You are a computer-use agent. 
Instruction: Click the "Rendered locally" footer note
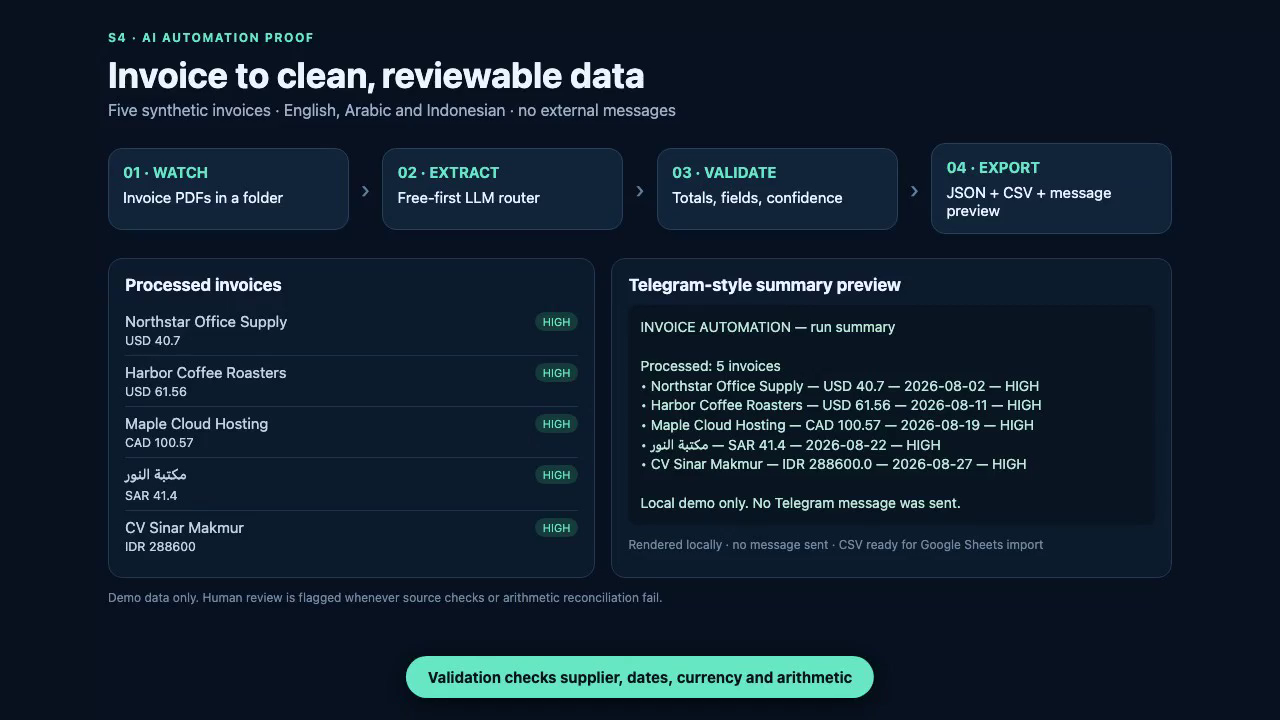pyautogui.click(x=836, y=545)
